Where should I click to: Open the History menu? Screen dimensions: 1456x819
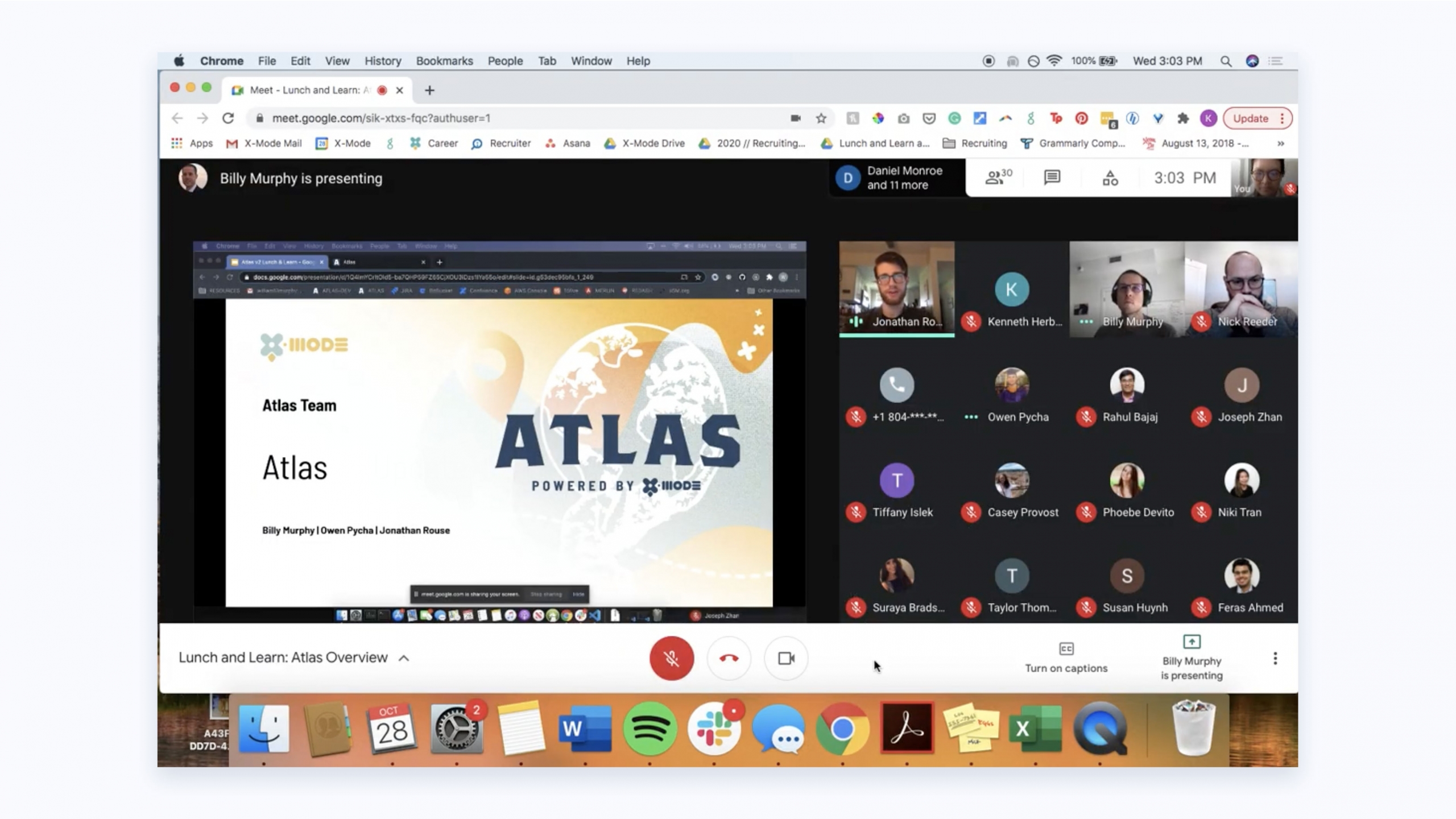pyautogui.click(x=383, y=61)
